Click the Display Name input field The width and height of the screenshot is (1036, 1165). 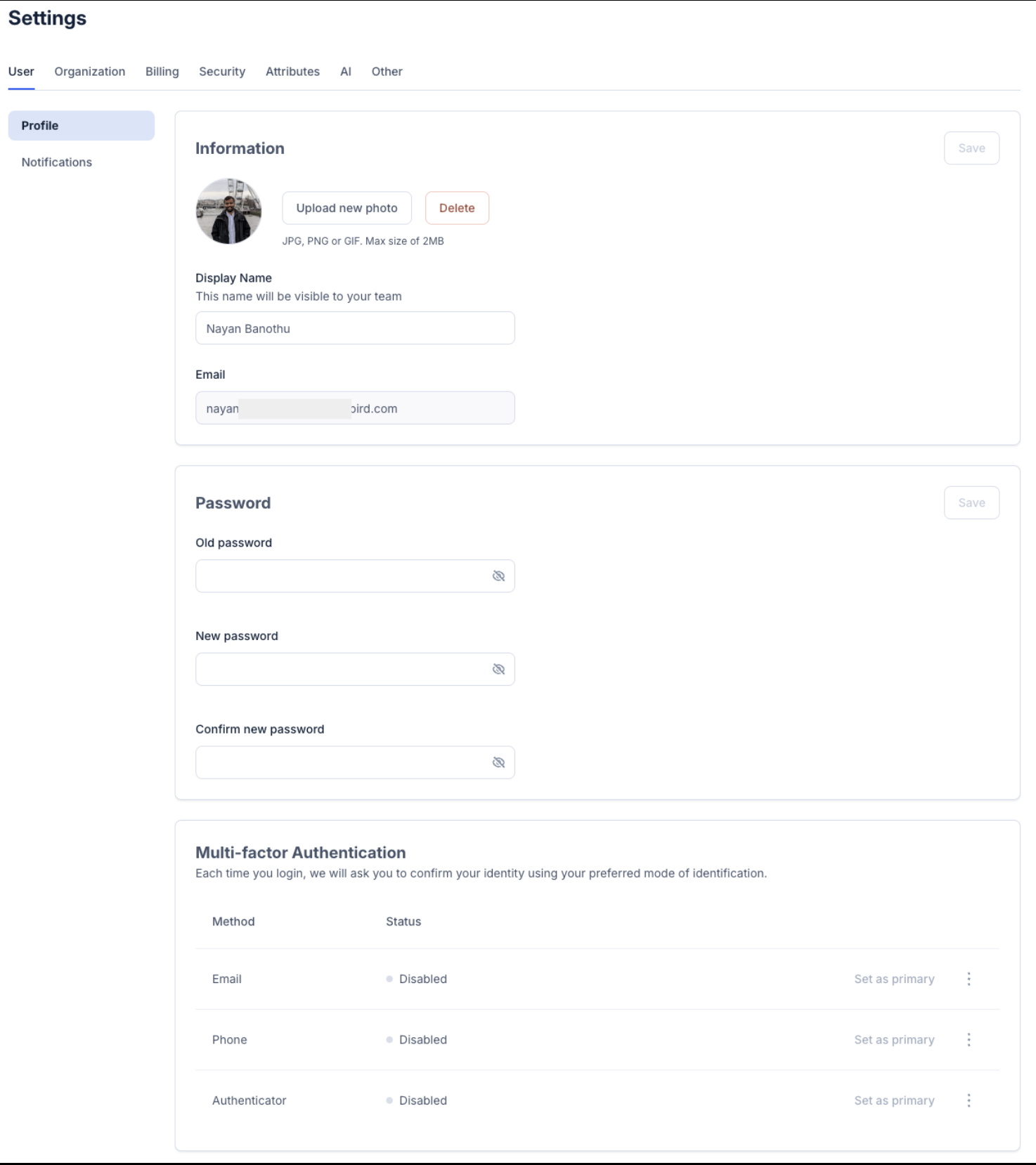coord(355,328)
